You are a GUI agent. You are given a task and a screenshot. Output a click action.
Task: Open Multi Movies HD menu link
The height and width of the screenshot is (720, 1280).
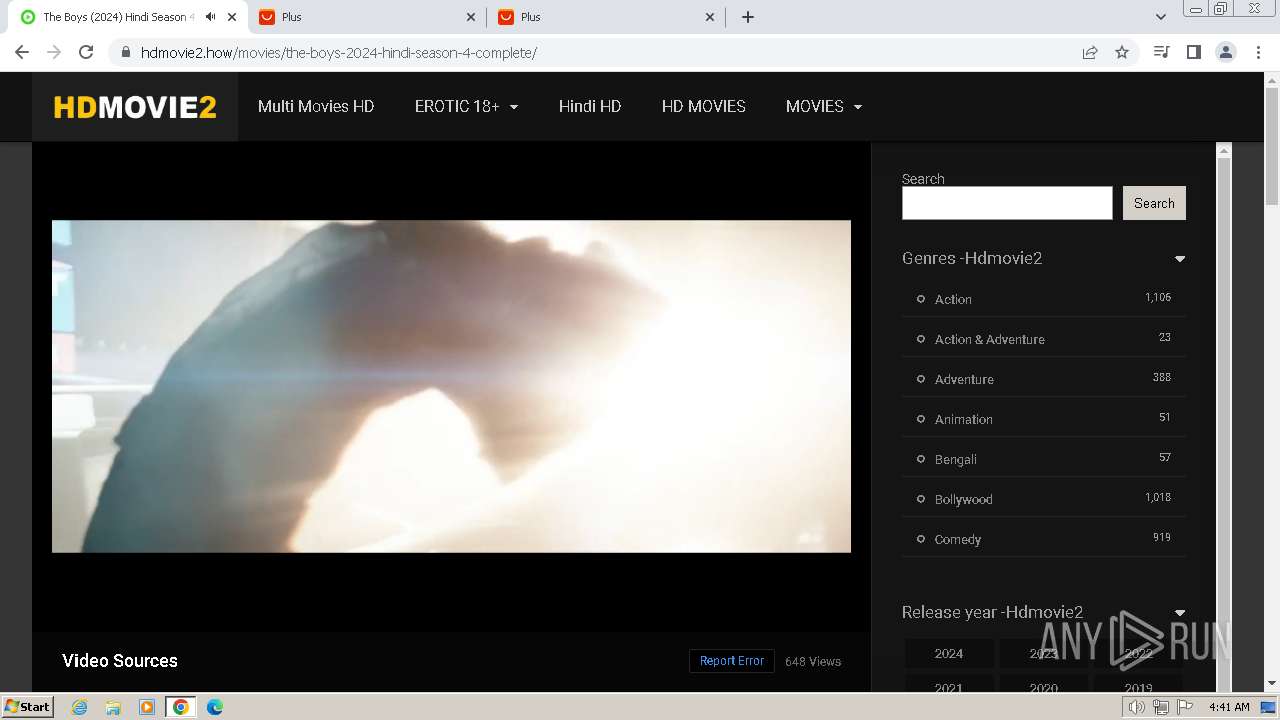tap(316, 106)
